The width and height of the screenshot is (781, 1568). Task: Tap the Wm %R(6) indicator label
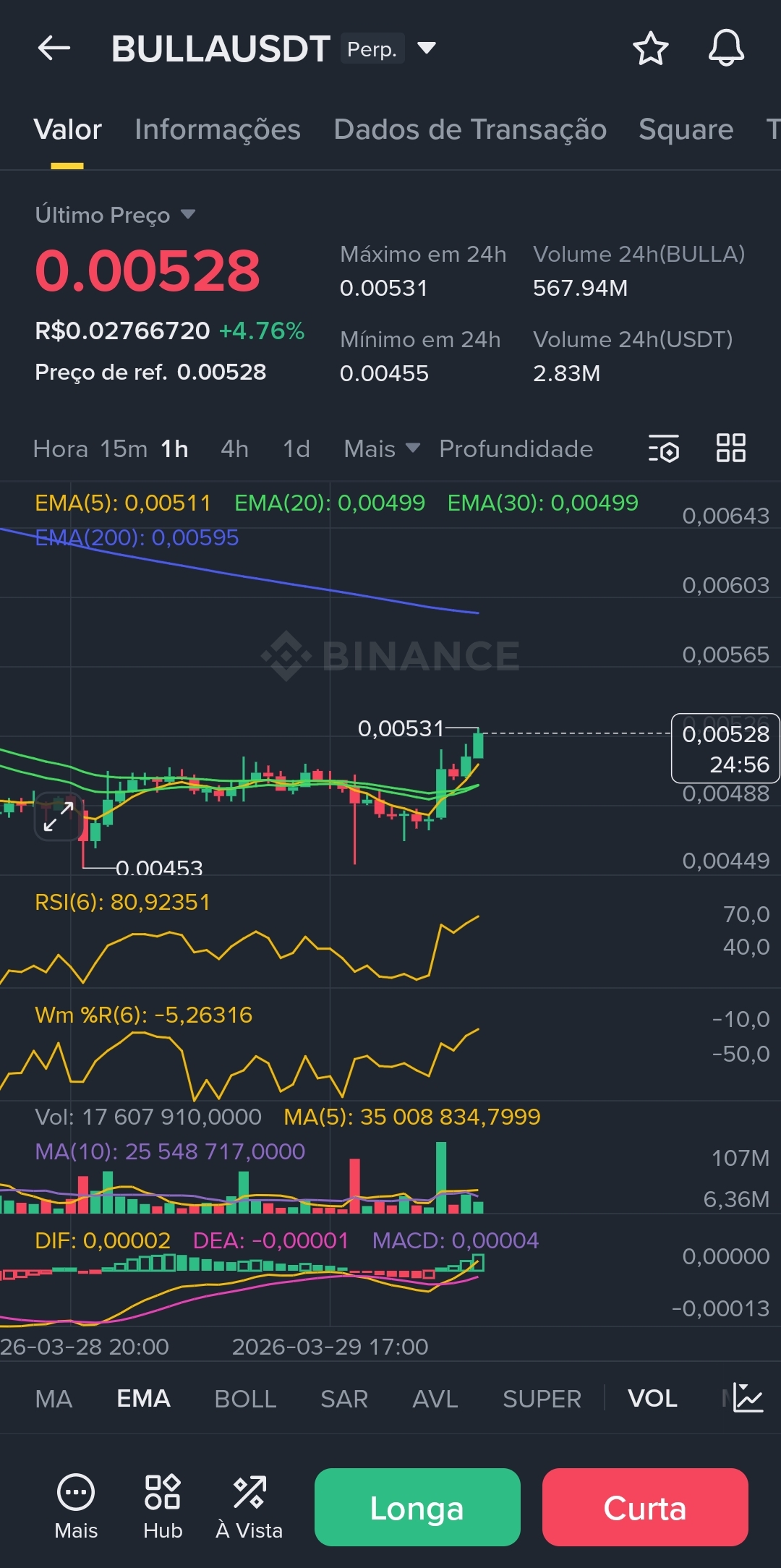[x=144, y=1015]
